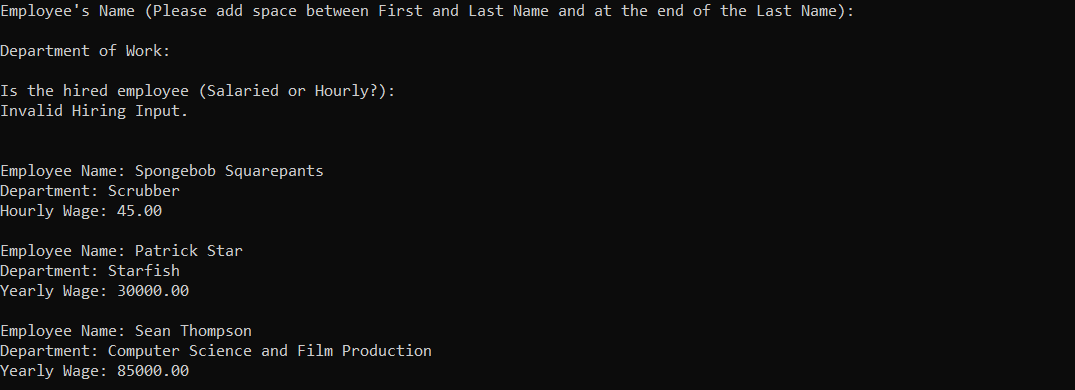Click the "Yearly Wage: 30000.00" line
Viewport: 1075px width, 390px height.
point(94,291)
